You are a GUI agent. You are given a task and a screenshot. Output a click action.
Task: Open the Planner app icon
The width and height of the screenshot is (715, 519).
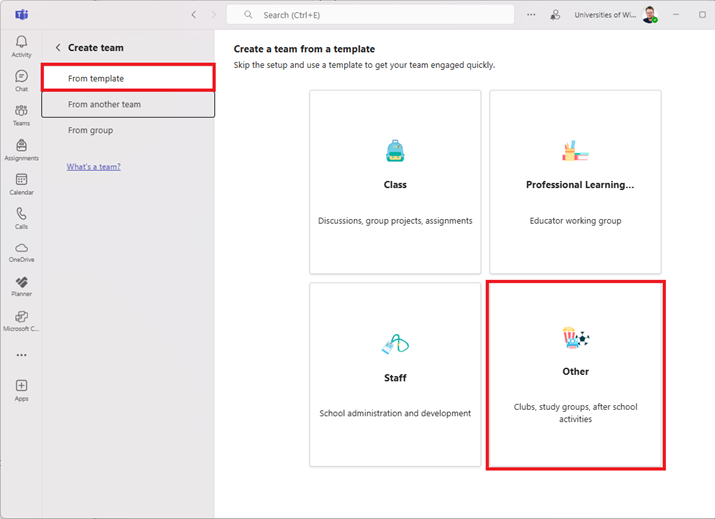tap(21, 286)
